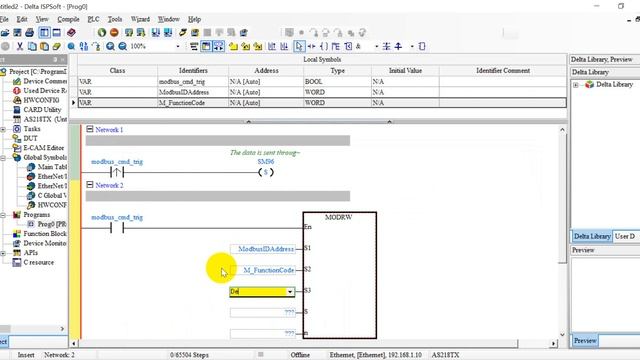Open the PLC menu
This screenshot has width=640, height=360.
point(93,19)
